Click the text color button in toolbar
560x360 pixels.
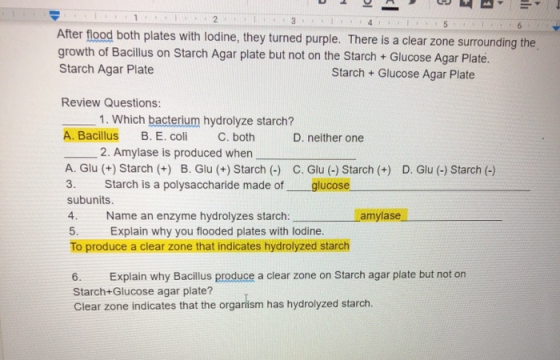390,4
